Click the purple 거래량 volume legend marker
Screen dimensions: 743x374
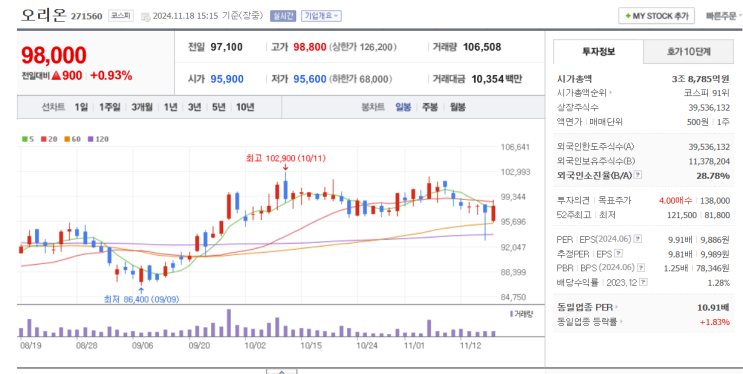point(511,313)
